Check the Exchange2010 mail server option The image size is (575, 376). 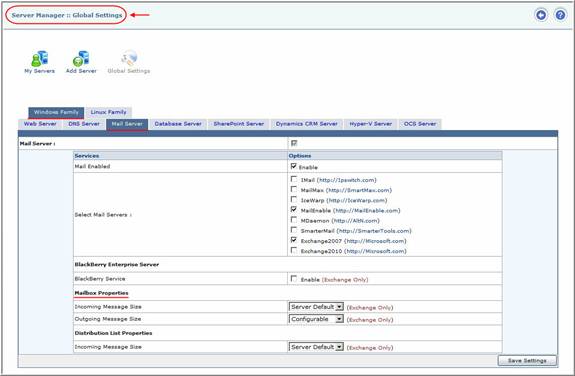pyautogui.click(x=294, y=250)
